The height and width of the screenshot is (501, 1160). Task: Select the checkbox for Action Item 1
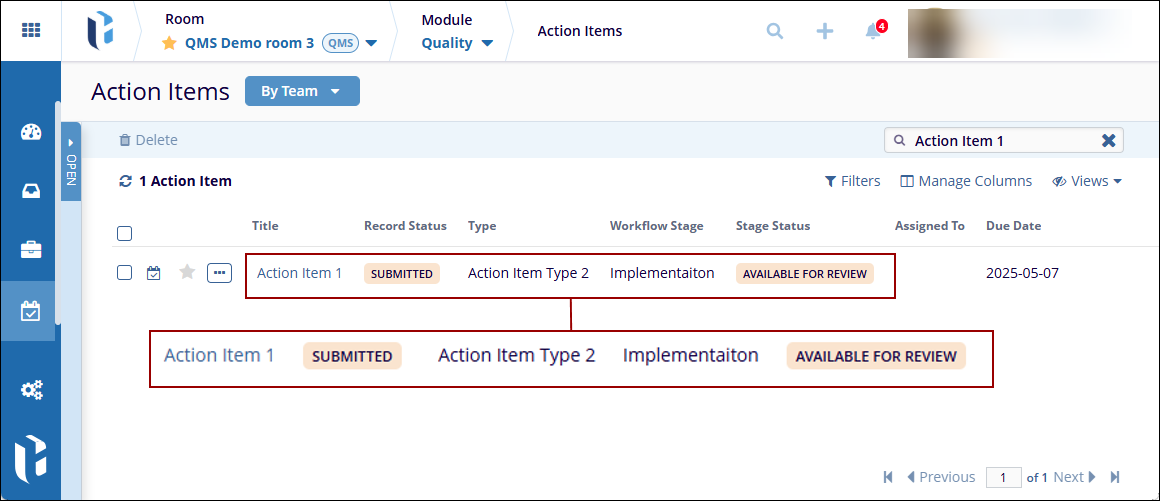pos(124,272)
